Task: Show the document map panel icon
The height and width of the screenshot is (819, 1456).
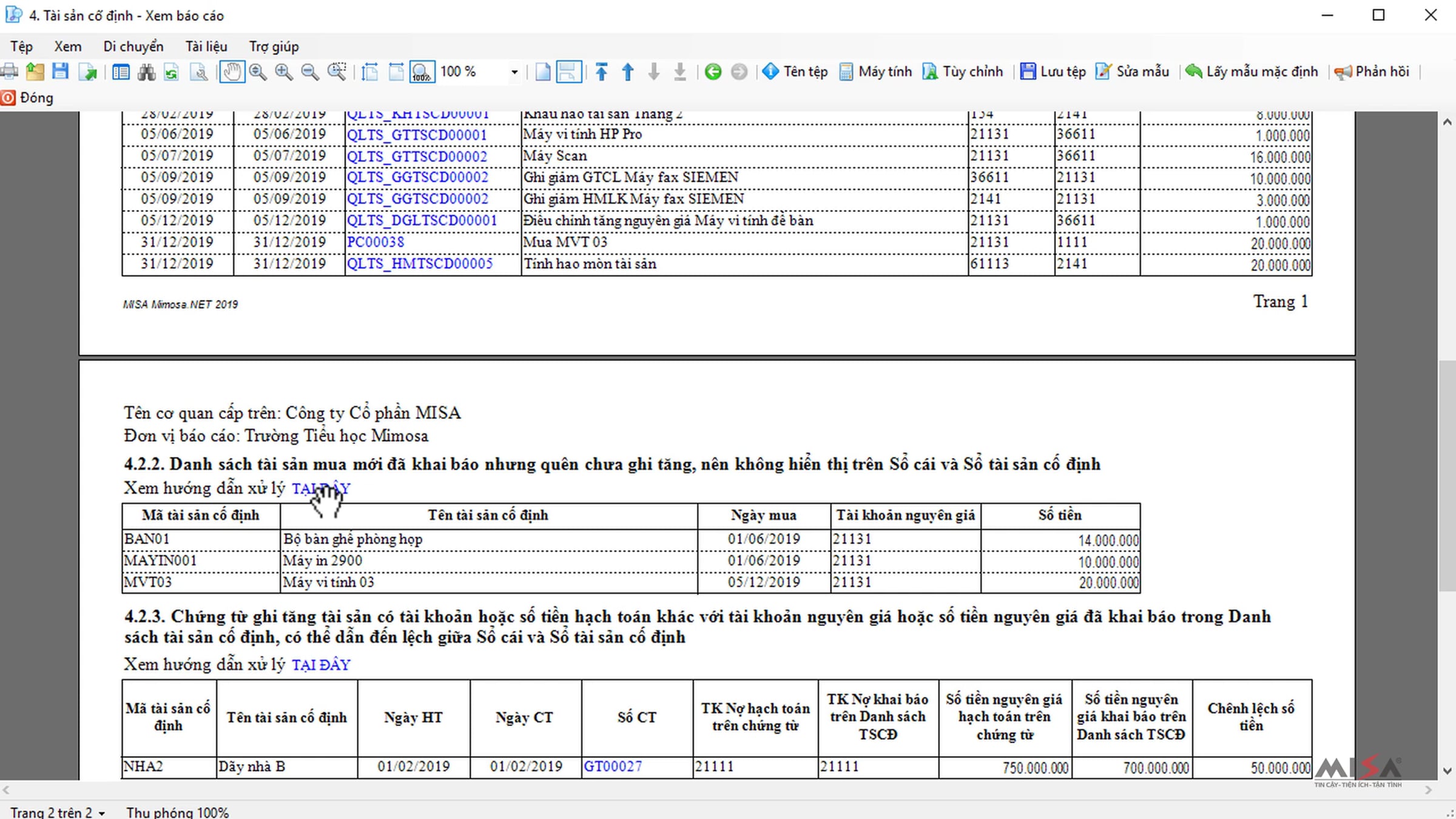Action: (121, 72)
